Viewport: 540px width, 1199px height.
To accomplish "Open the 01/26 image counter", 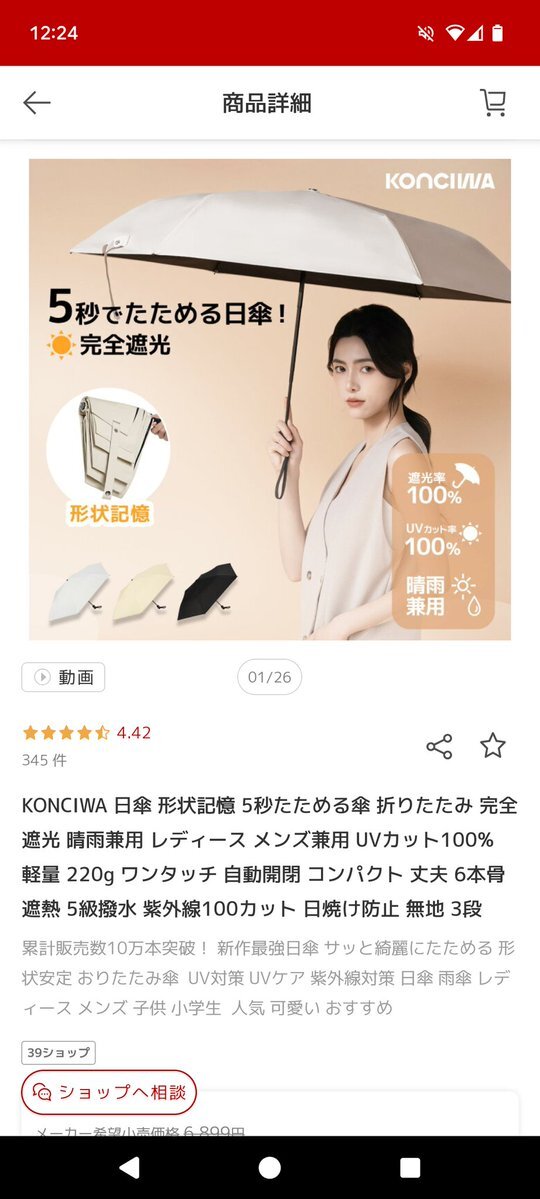I will [x=269, y=677].
